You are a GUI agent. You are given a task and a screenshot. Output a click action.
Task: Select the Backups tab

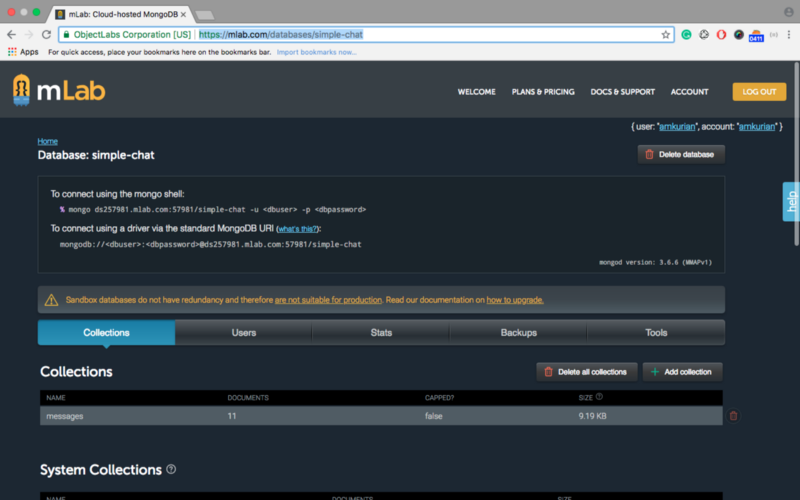pyautogui.click(x=518, y=333)
